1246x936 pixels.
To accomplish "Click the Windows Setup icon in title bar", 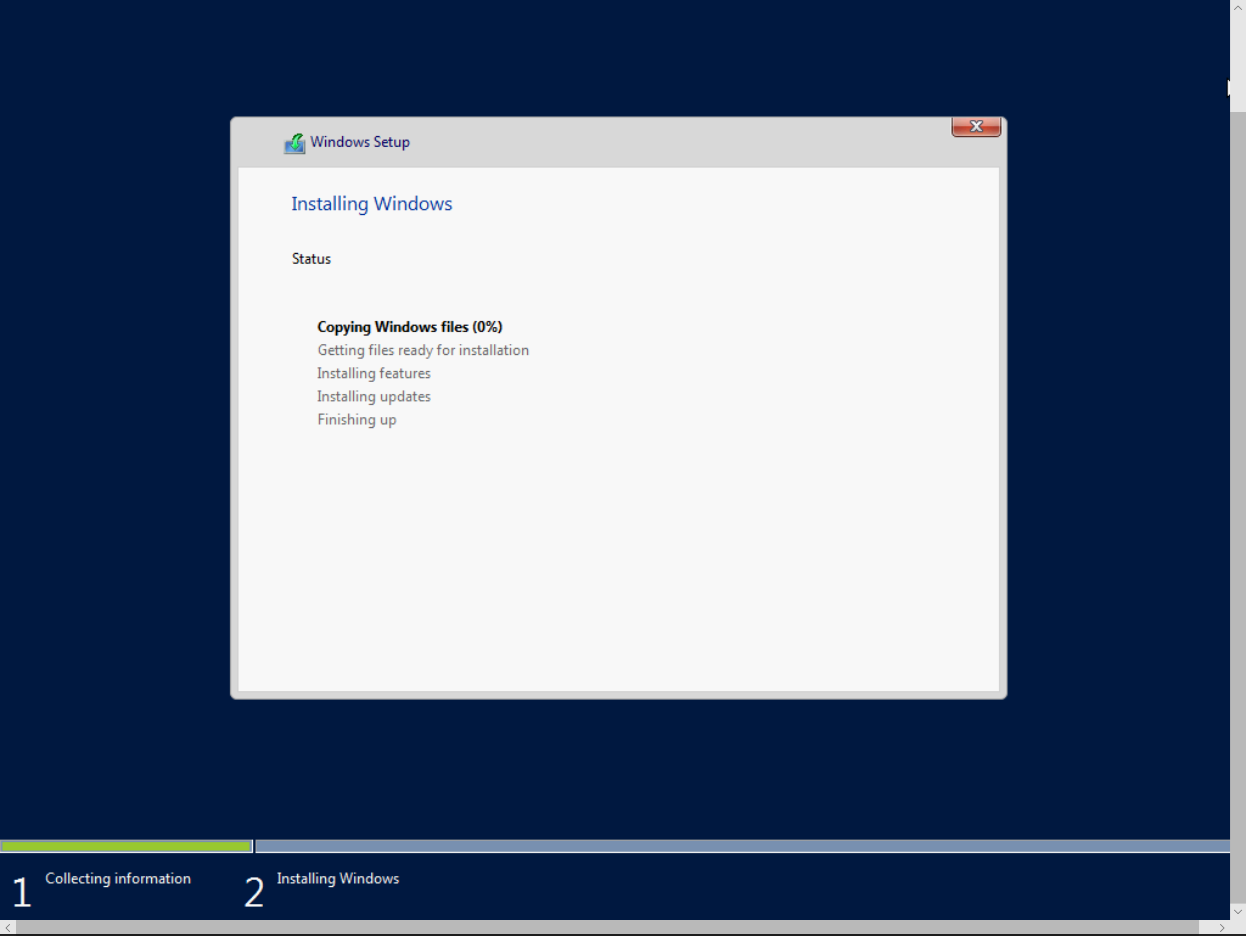I will 294,143.
